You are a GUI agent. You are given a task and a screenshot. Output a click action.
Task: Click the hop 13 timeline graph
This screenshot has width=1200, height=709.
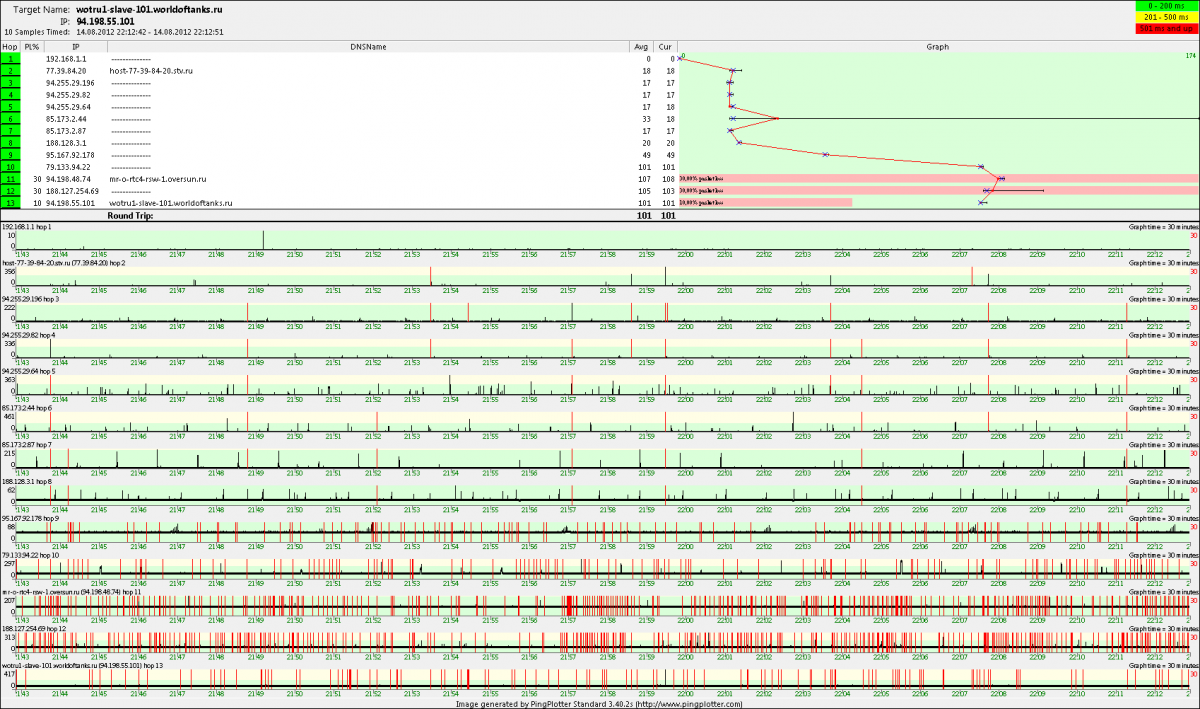600,677
